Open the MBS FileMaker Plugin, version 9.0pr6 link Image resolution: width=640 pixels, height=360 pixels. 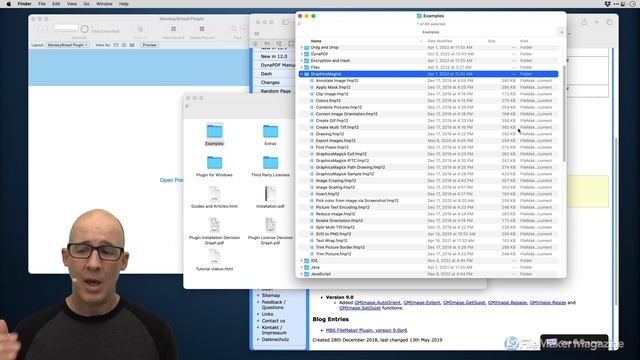pyautogui.click(x=367, y=330)
